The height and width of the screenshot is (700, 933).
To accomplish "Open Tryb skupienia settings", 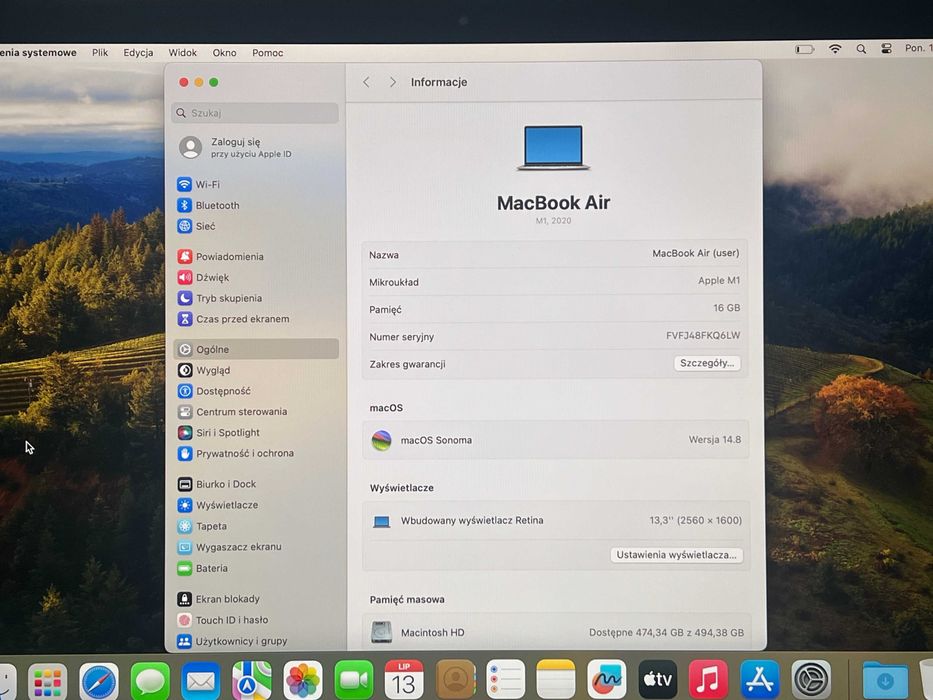I will pyautogui.click(x=220, y=298).
